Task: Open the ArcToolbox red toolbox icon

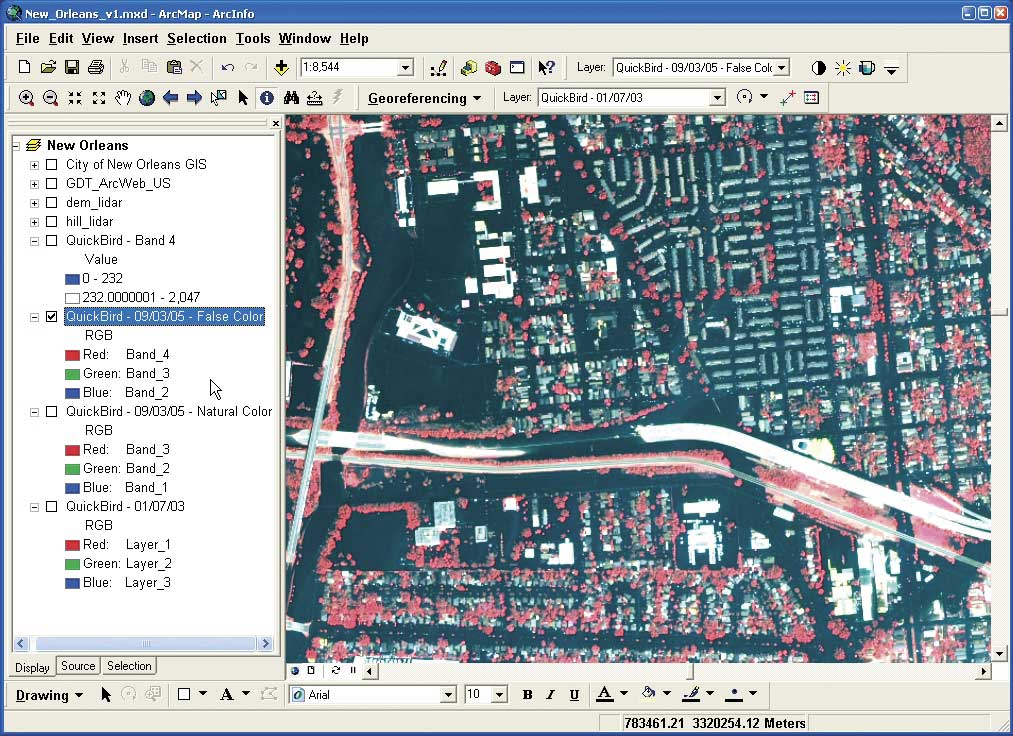Action: (493, 68)
